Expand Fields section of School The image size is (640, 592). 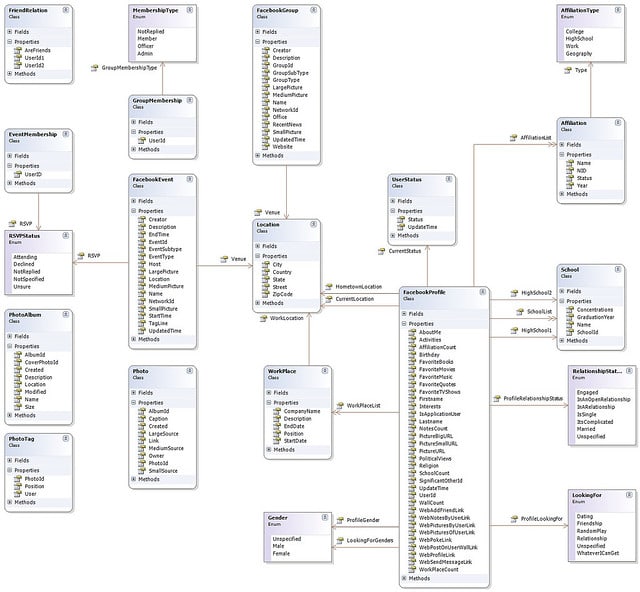click(562, 291)
